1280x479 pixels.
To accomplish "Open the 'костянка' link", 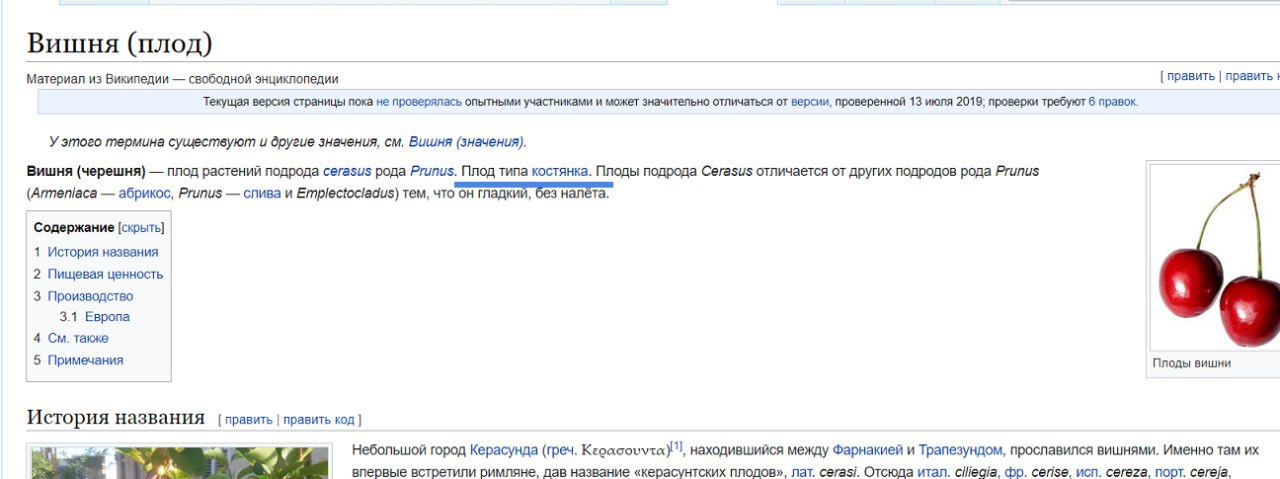I will pyautogui.click(x=560, y=171).
